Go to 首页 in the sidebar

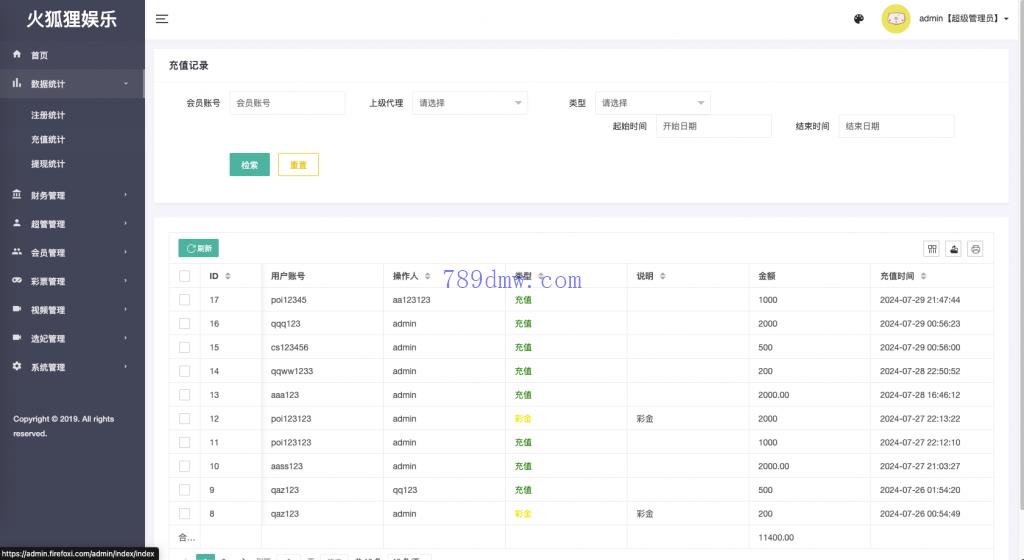click(x=39, y=55)
